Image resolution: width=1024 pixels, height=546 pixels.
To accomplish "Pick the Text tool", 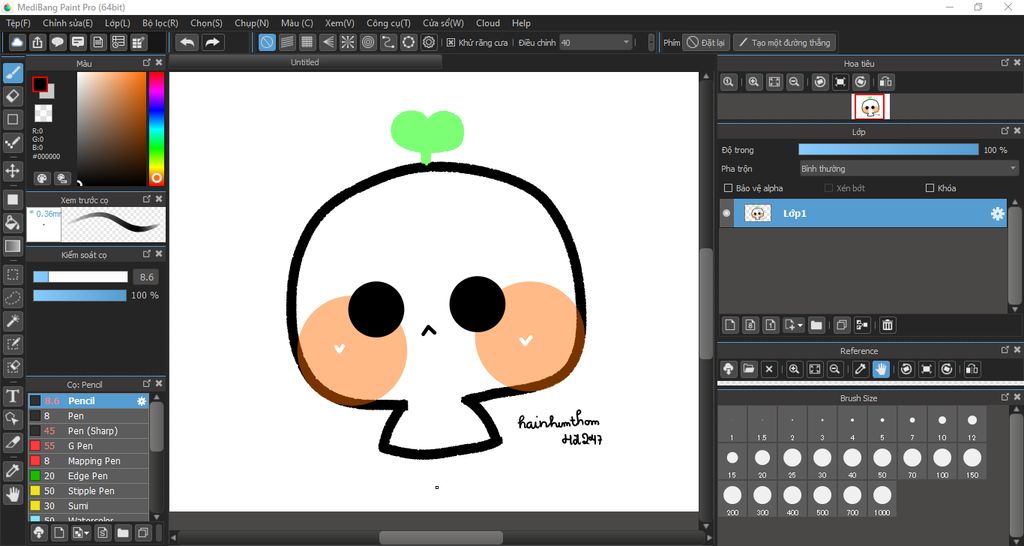I will pos(13,396).
